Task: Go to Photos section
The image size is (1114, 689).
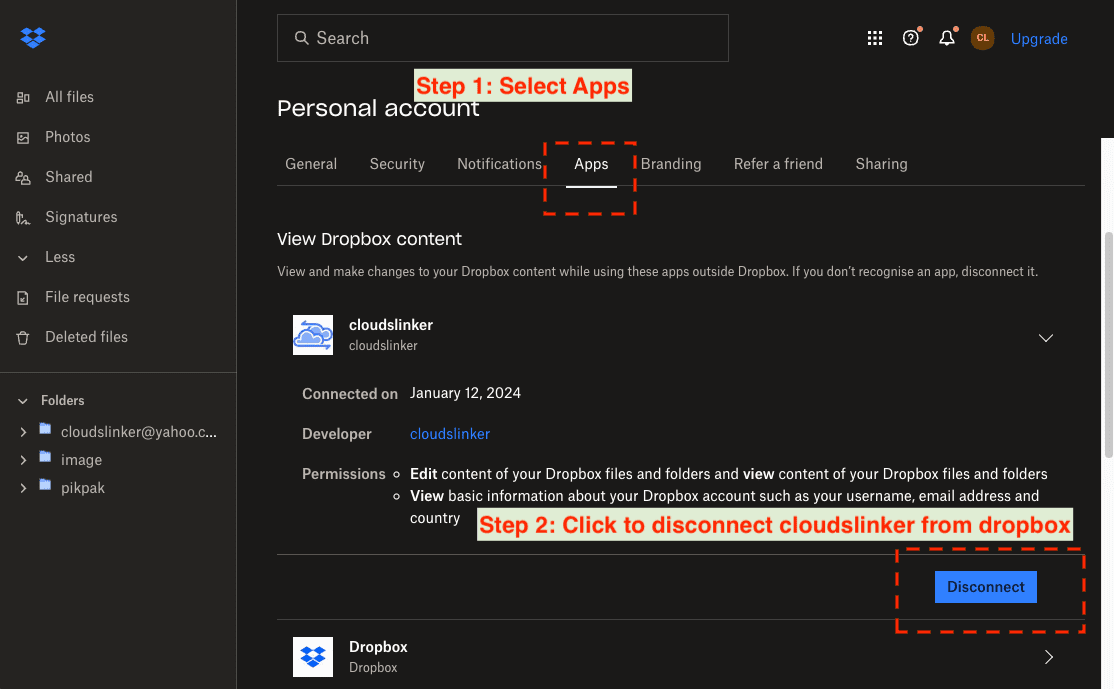Action: click(x=67, y=137)
